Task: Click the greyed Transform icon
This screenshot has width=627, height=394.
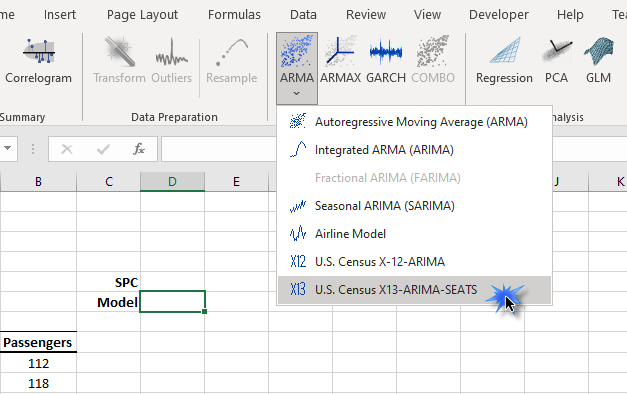Action: 119,52
